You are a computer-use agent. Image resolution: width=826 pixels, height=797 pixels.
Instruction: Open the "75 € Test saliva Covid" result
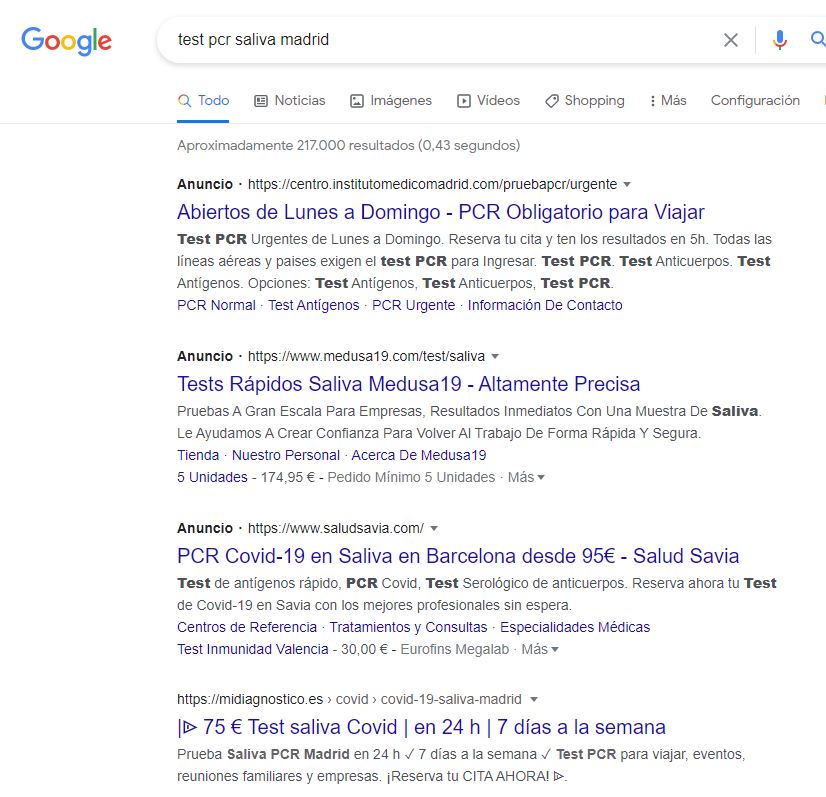tap(421, 727)
